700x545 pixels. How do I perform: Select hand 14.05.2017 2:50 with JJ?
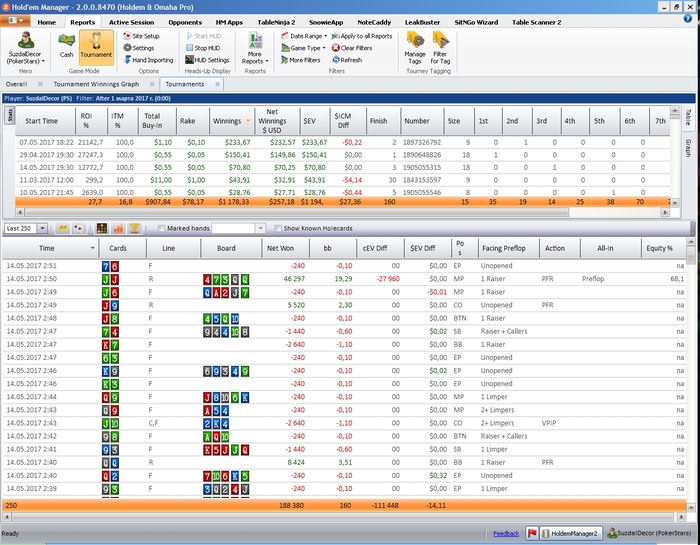344,279
